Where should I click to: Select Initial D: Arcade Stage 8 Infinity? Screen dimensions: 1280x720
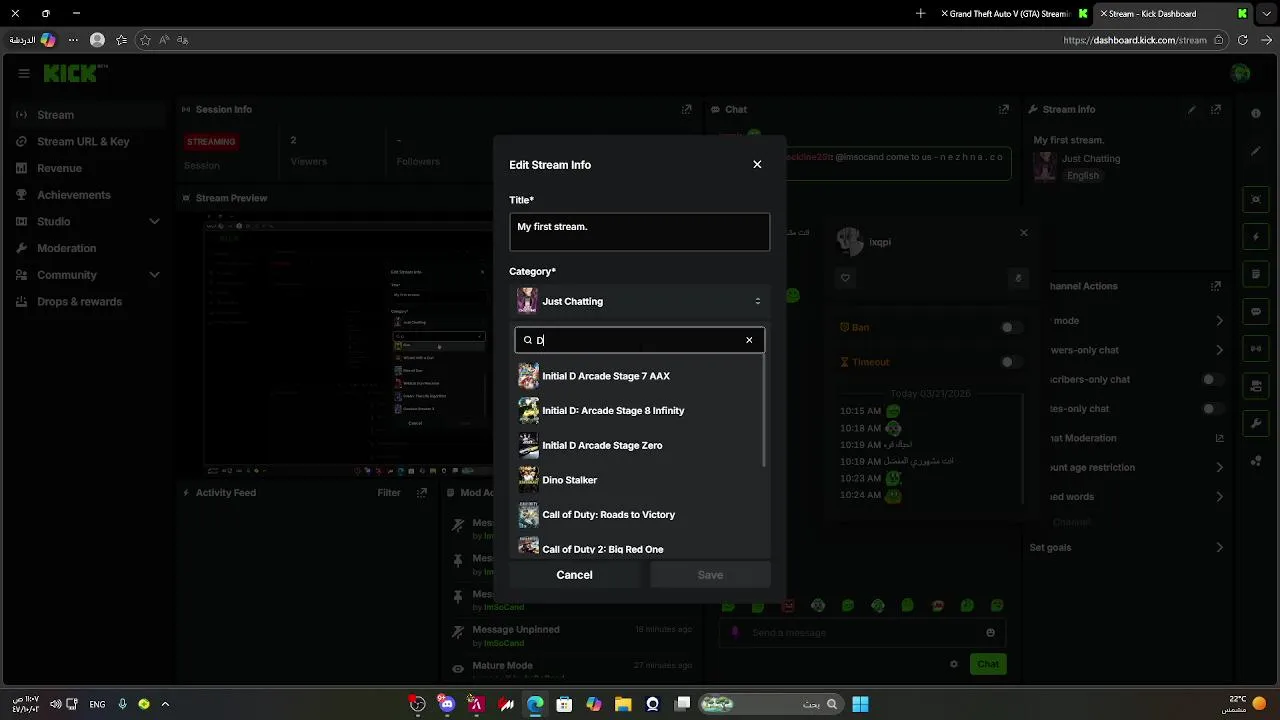pos(639,411)
